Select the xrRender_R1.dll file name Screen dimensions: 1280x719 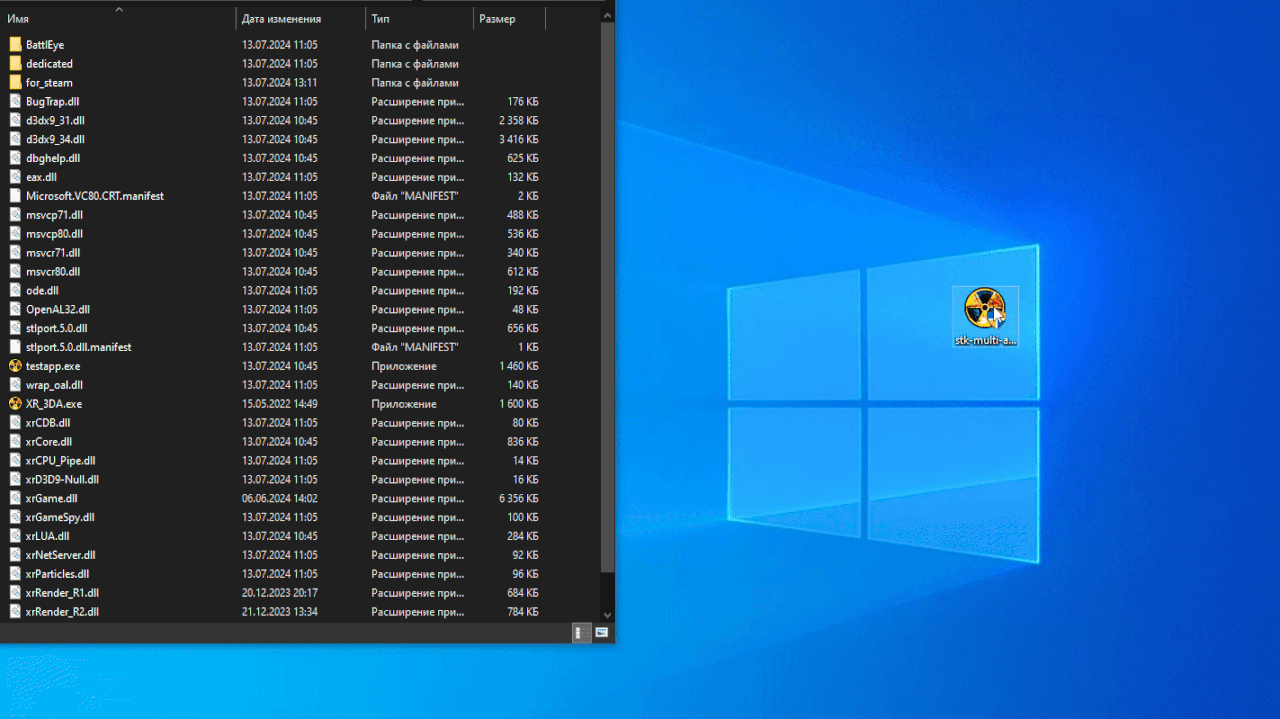pos(62,592)
